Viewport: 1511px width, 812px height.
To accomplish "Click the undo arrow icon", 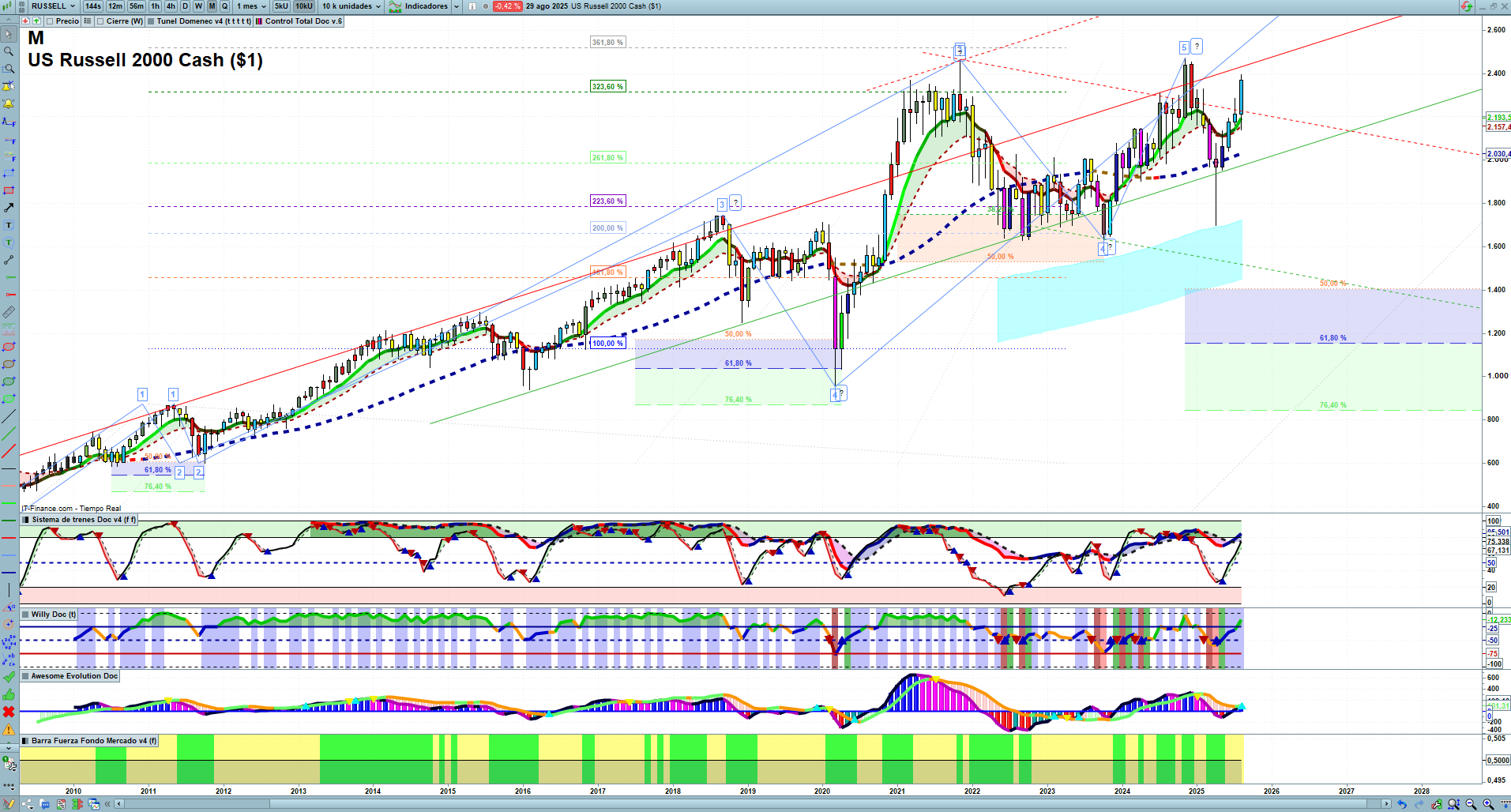I will point(1402,804).
